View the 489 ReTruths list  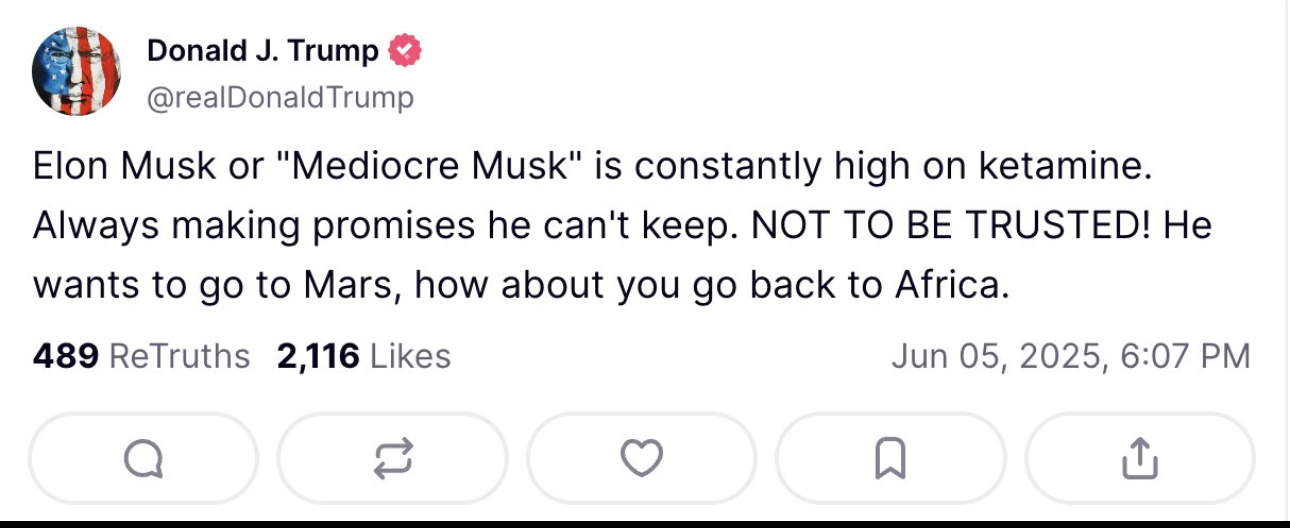tap(141, 356)
